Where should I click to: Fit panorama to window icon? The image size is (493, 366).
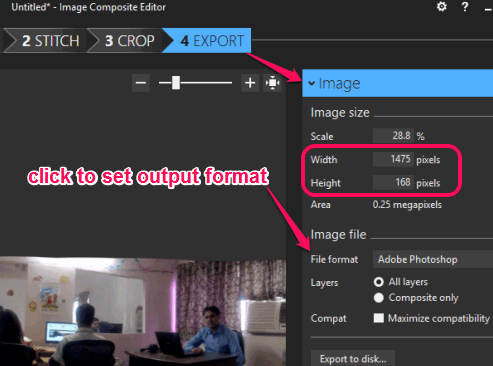(273, 83)
